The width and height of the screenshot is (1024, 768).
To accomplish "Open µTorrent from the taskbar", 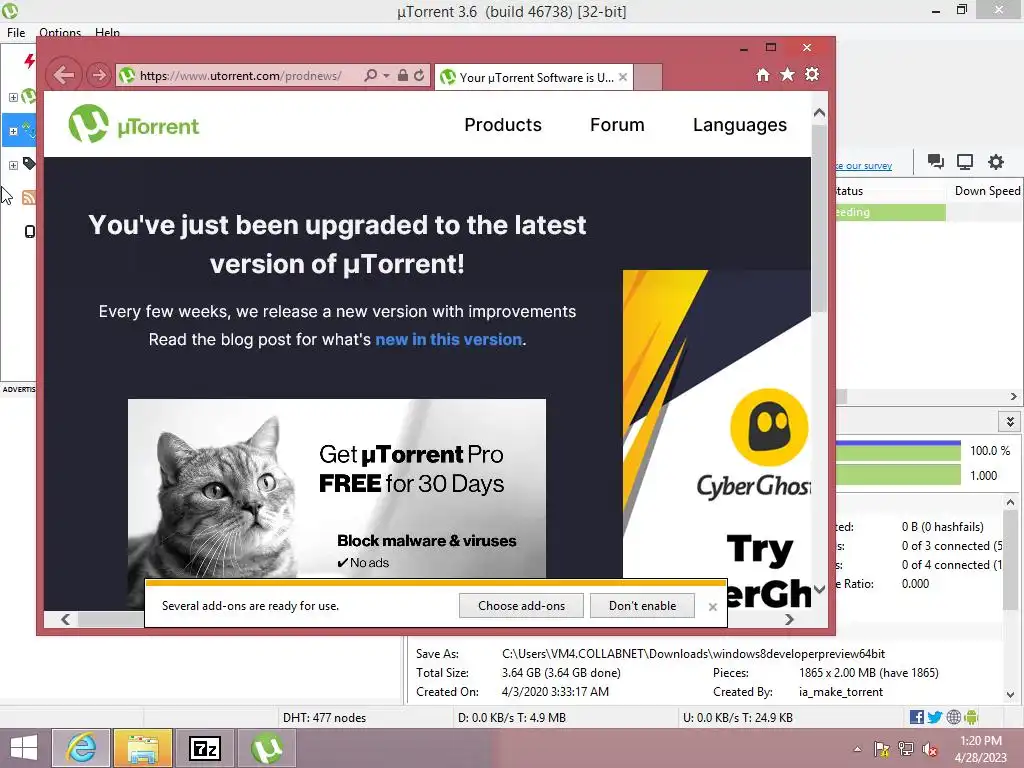I will click(x=266, y=748).
